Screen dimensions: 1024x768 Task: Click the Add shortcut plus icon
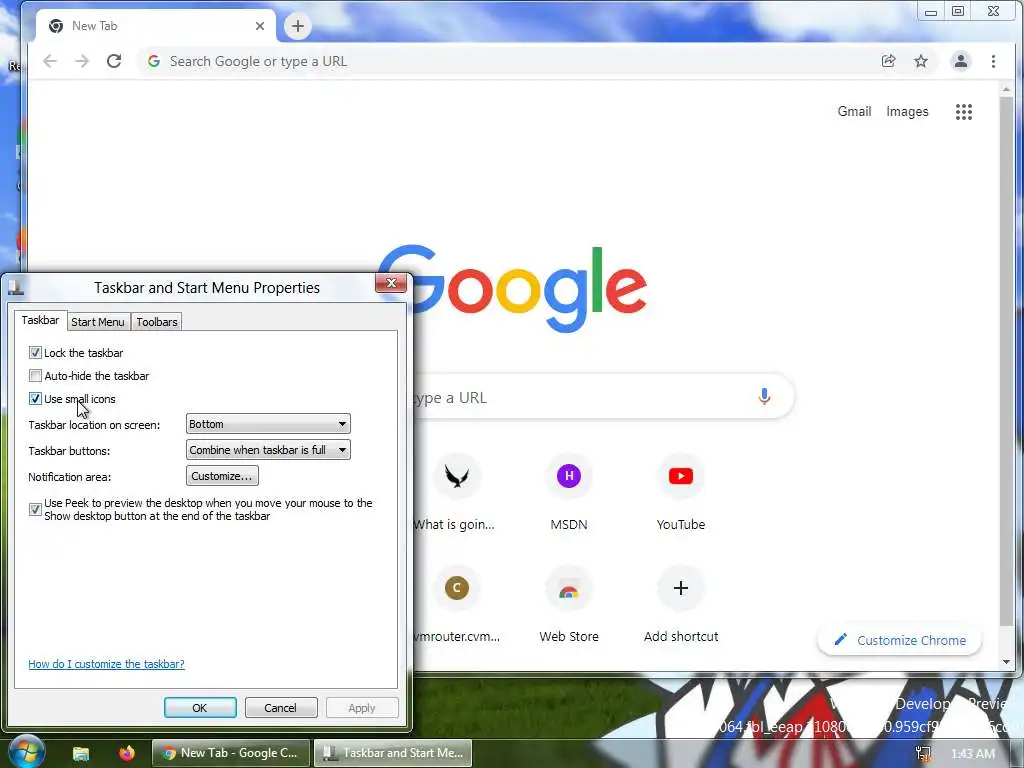coord(680,588)
